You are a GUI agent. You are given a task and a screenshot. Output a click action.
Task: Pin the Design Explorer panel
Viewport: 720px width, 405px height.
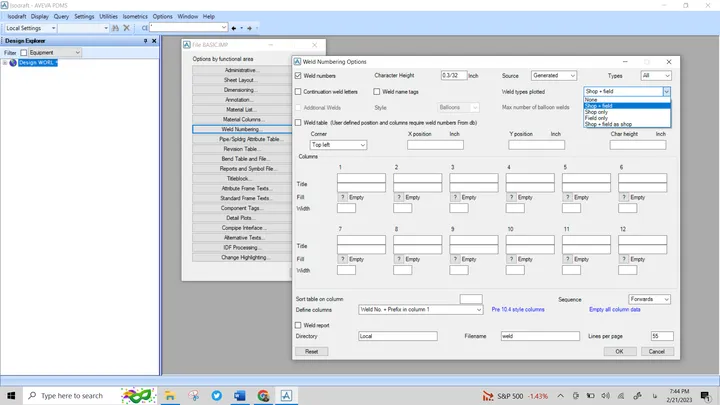146,41
